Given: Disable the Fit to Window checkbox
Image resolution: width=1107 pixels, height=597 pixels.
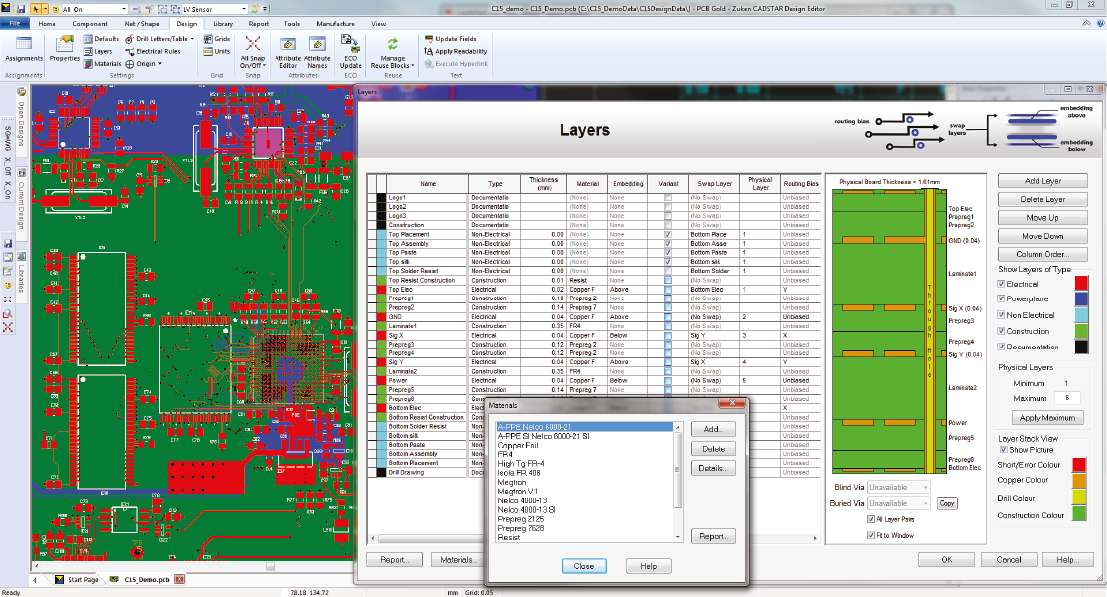Looking at the screenshot, I should pyautogui.click(x=870, y=535).
